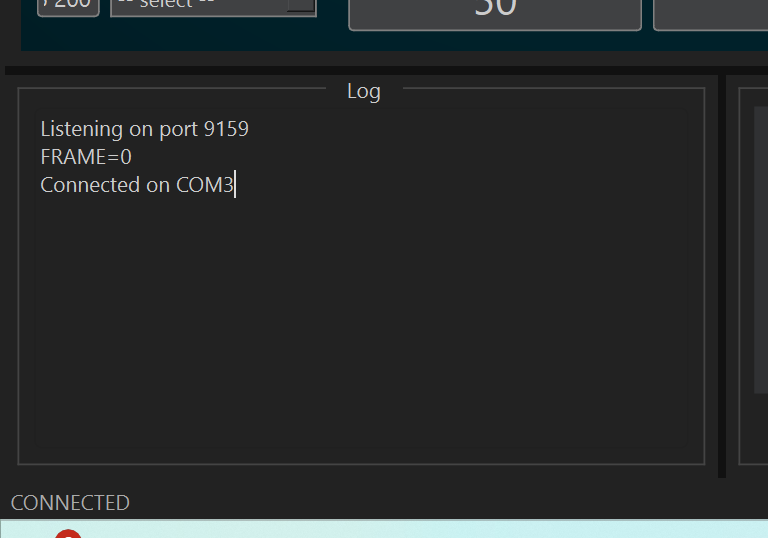Viewport: 768px width, 538px height.
Task: Click the scrollbar track in the right panel
Action: [761, 250]
